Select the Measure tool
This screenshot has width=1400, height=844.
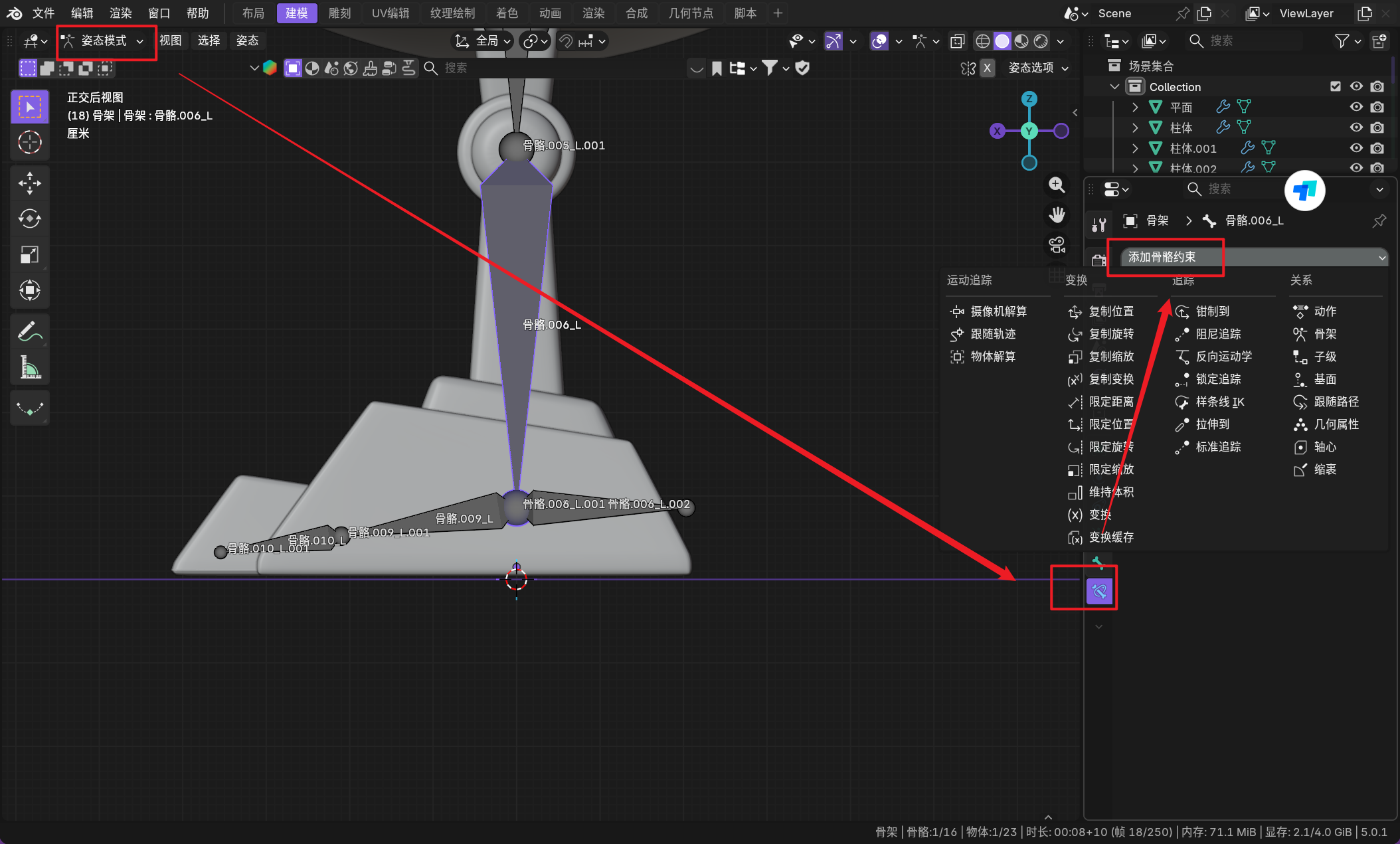click(29, 367)
